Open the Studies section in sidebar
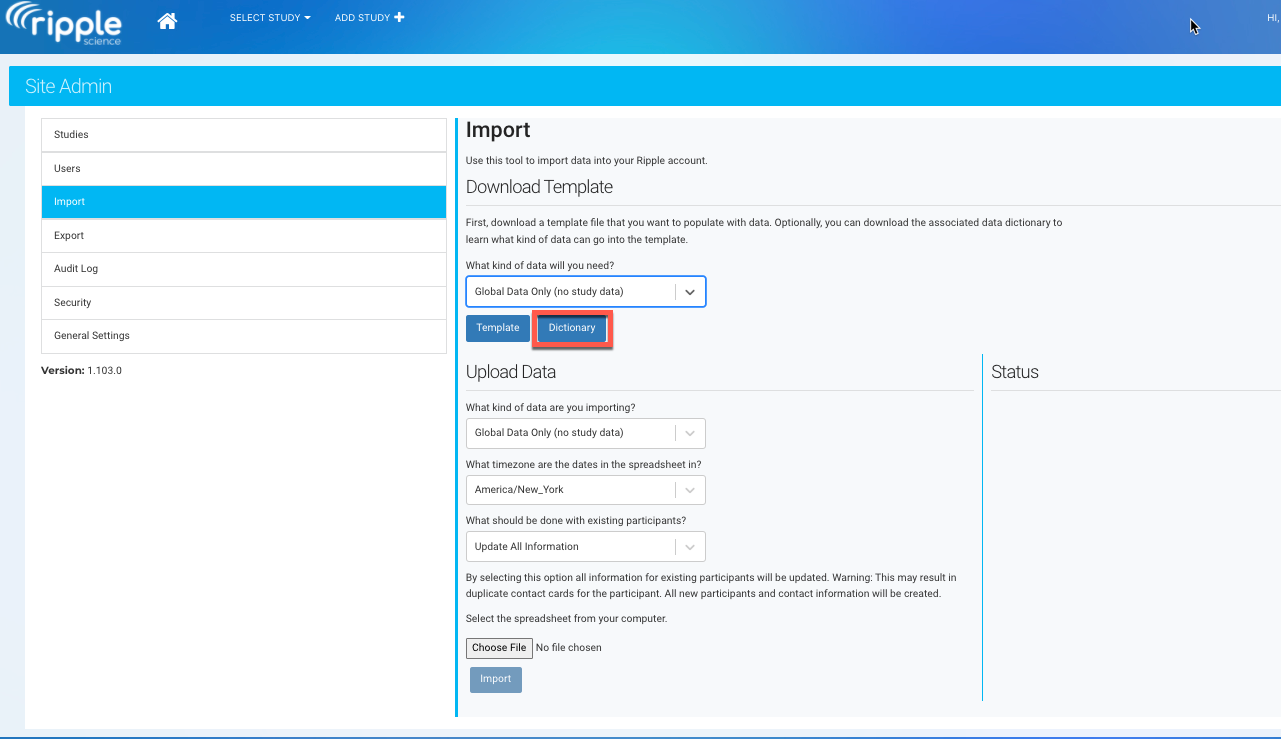1281x739 pixels. [x=243, y=135]
